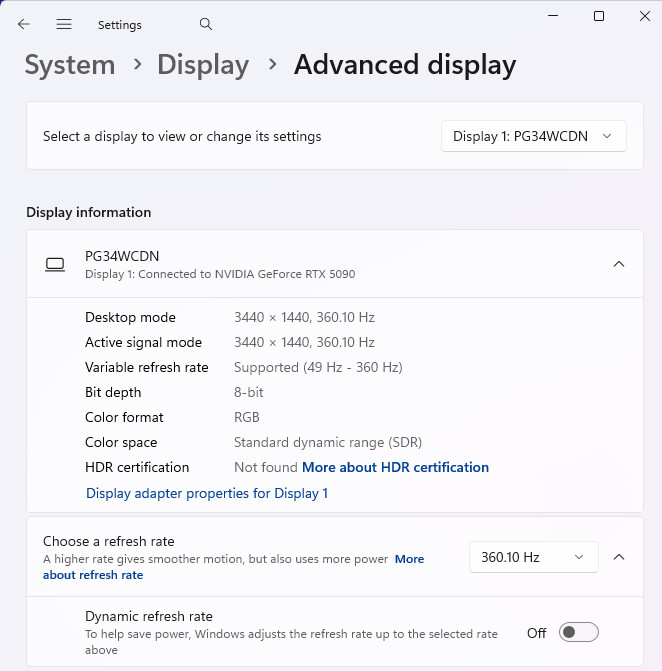Collapse the PG34WCDN display information section
This screenshot has height=671, width=662.
pos(618,264)
